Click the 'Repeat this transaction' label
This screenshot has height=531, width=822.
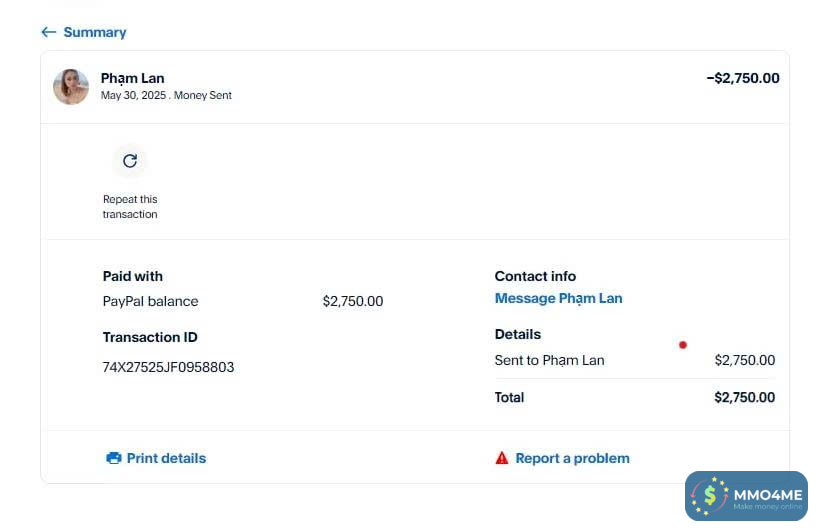coord(130,206)
